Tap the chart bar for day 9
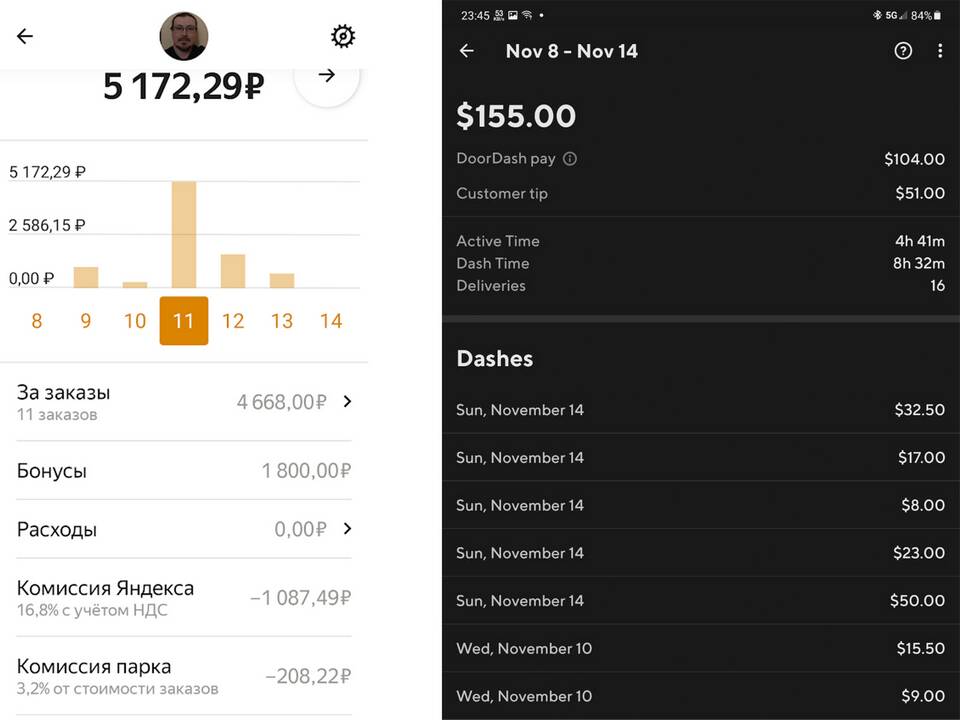This screenshot has height=720, width=960. tap(86, 277)
